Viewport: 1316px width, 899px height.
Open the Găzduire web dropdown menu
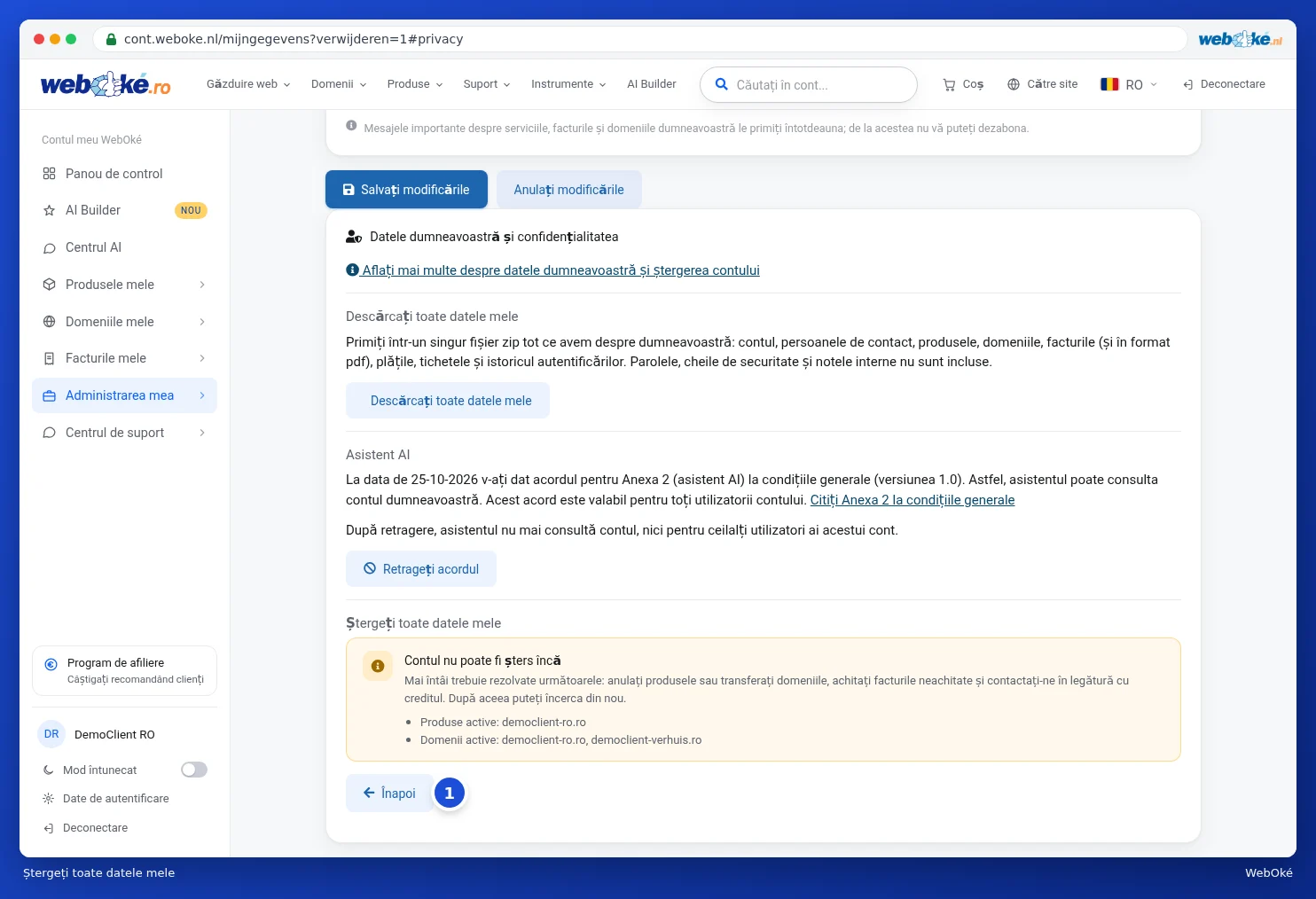pyautogui.click(x=248, y=84)
